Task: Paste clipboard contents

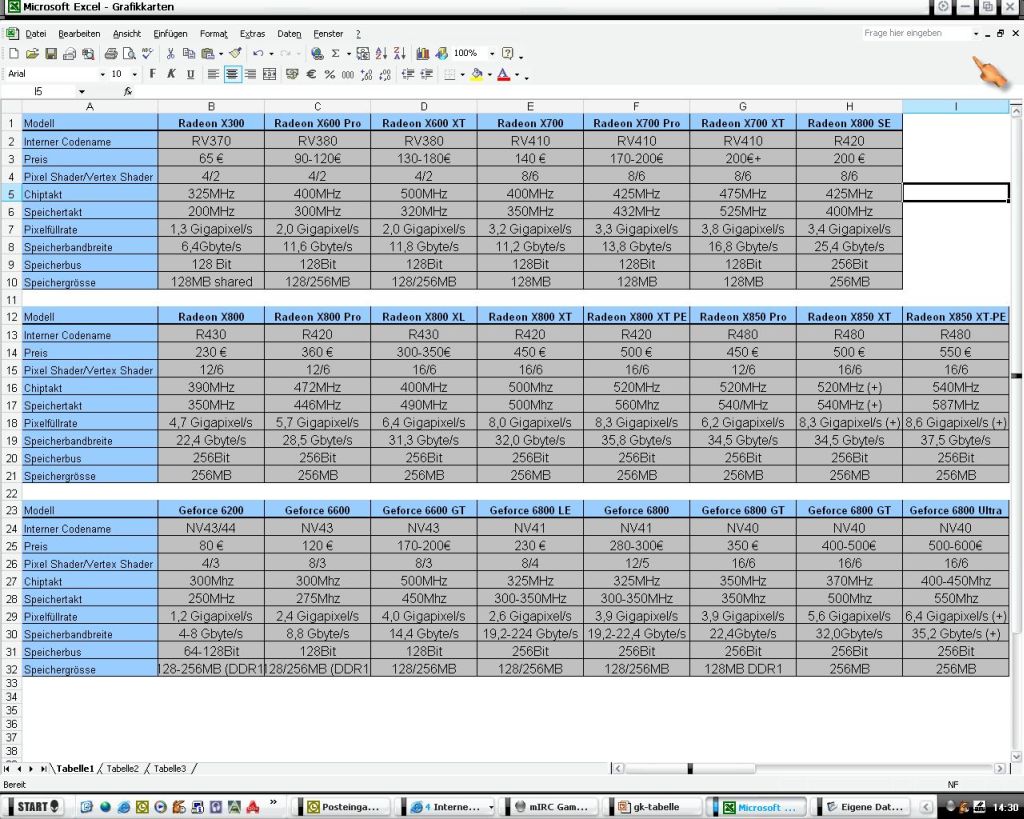Action: coord(208,54)
